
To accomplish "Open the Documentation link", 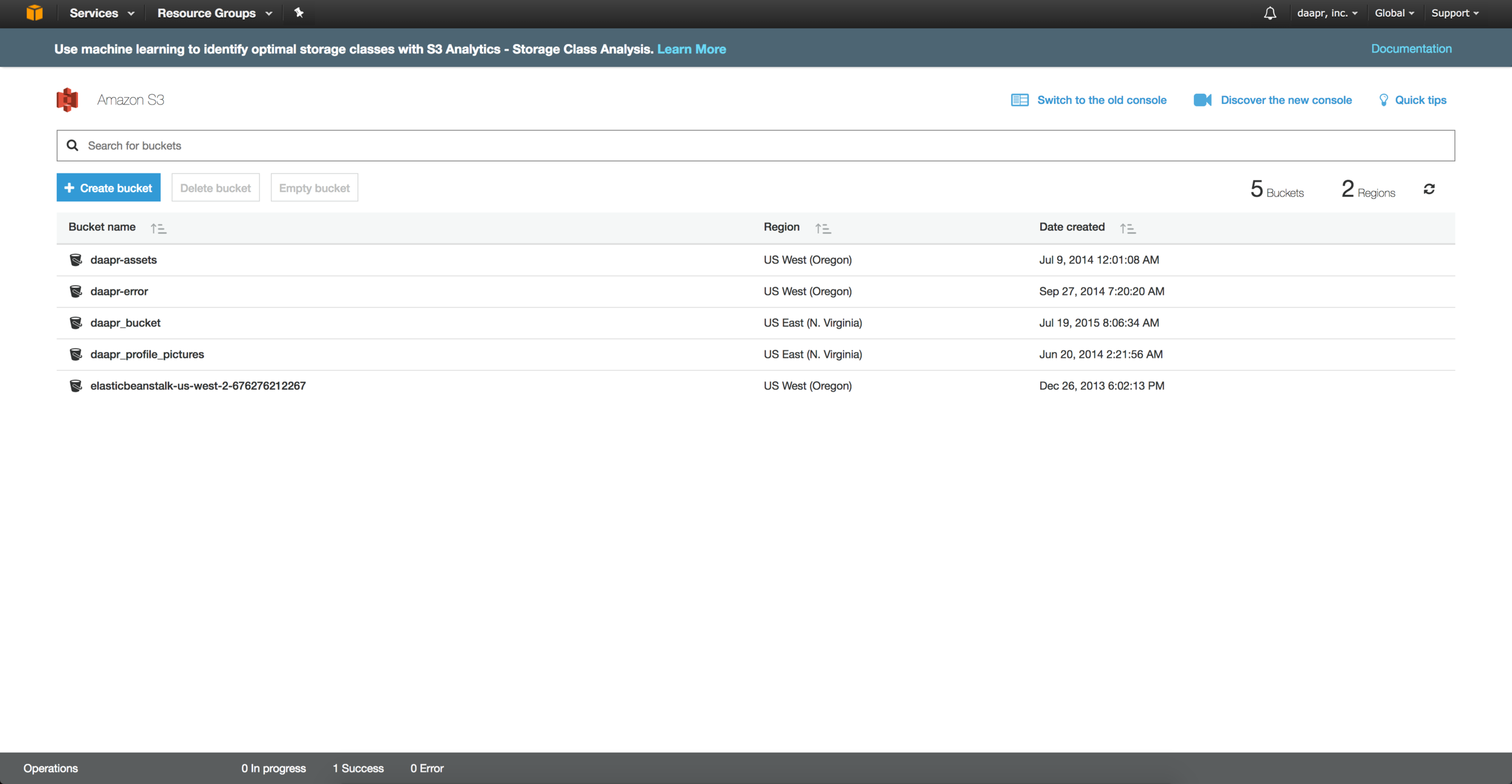I will (x=1411, y=48).
